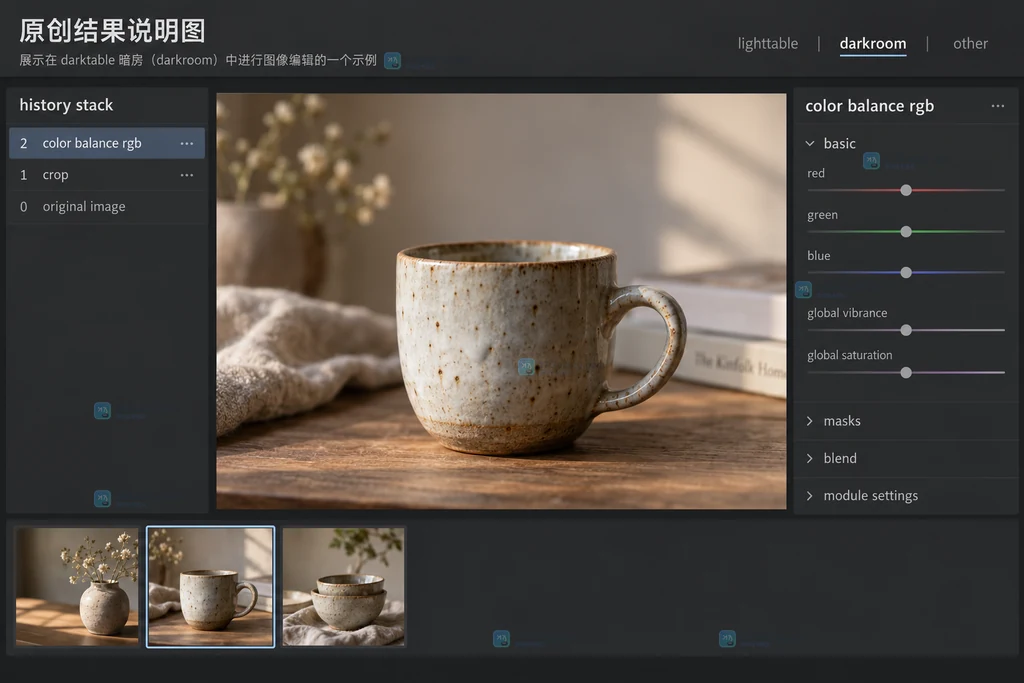The width and height of the screenshot is (1024, 683).
Task: Click the color balance rgb module panel title
Action: tap(869, 106)
